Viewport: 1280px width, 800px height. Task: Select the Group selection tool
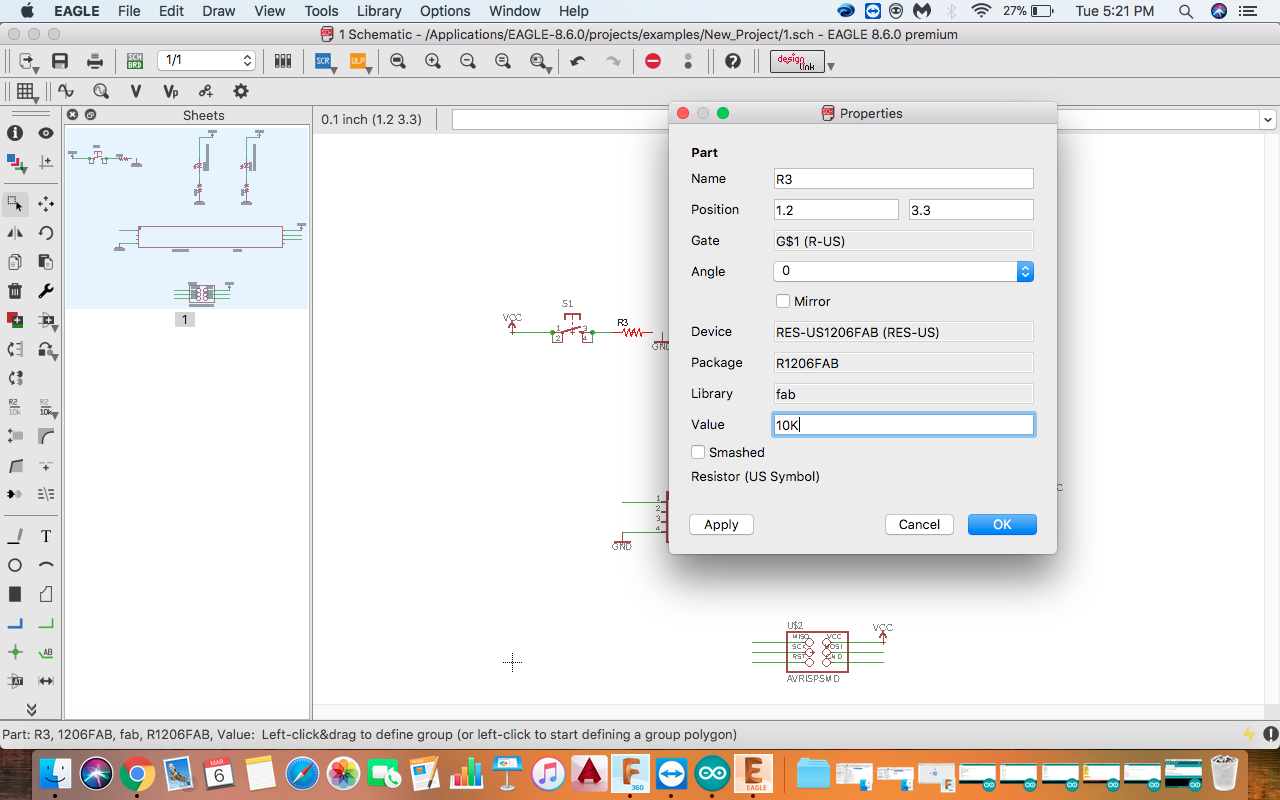(15, 204)
